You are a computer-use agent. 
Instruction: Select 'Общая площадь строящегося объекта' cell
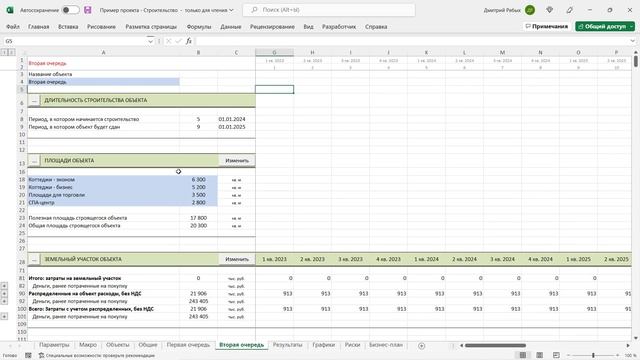pyautogui.click(x=103, y=226)
